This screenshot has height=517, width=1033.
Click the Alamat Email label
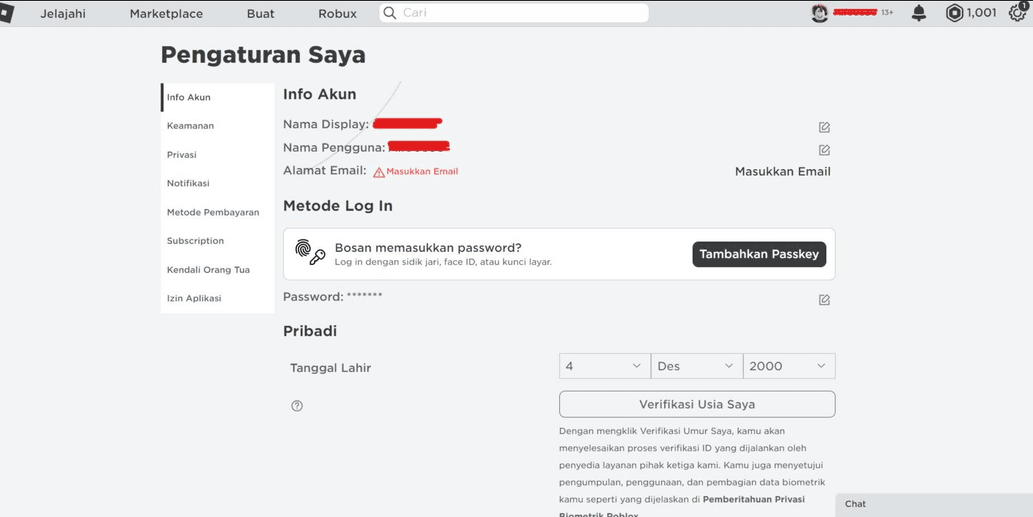[x=325, y=171]
